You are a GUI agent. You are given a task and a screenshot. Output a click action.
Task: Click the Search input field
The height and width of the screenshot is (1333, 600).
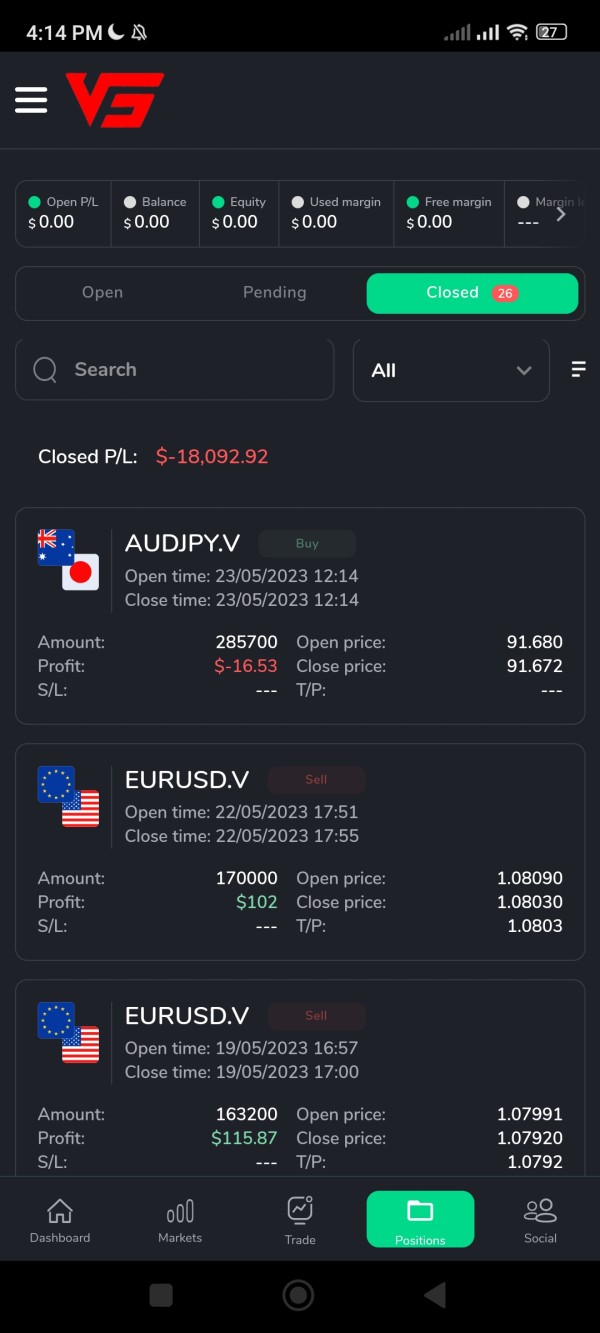pyautogui.click(x=190, y=370)
